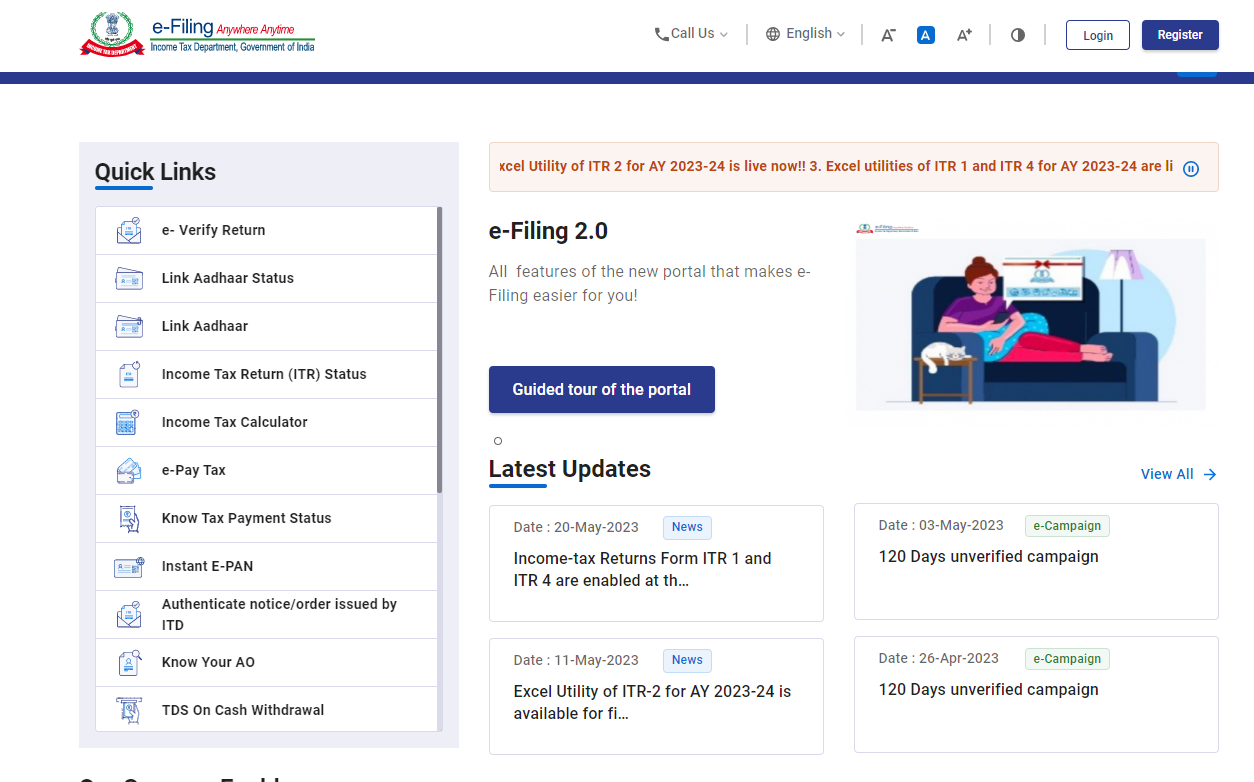Increase font size via A+ dropdown control
The width and height of the screenshot is (1254, 782).
click(x=963, y=34)
